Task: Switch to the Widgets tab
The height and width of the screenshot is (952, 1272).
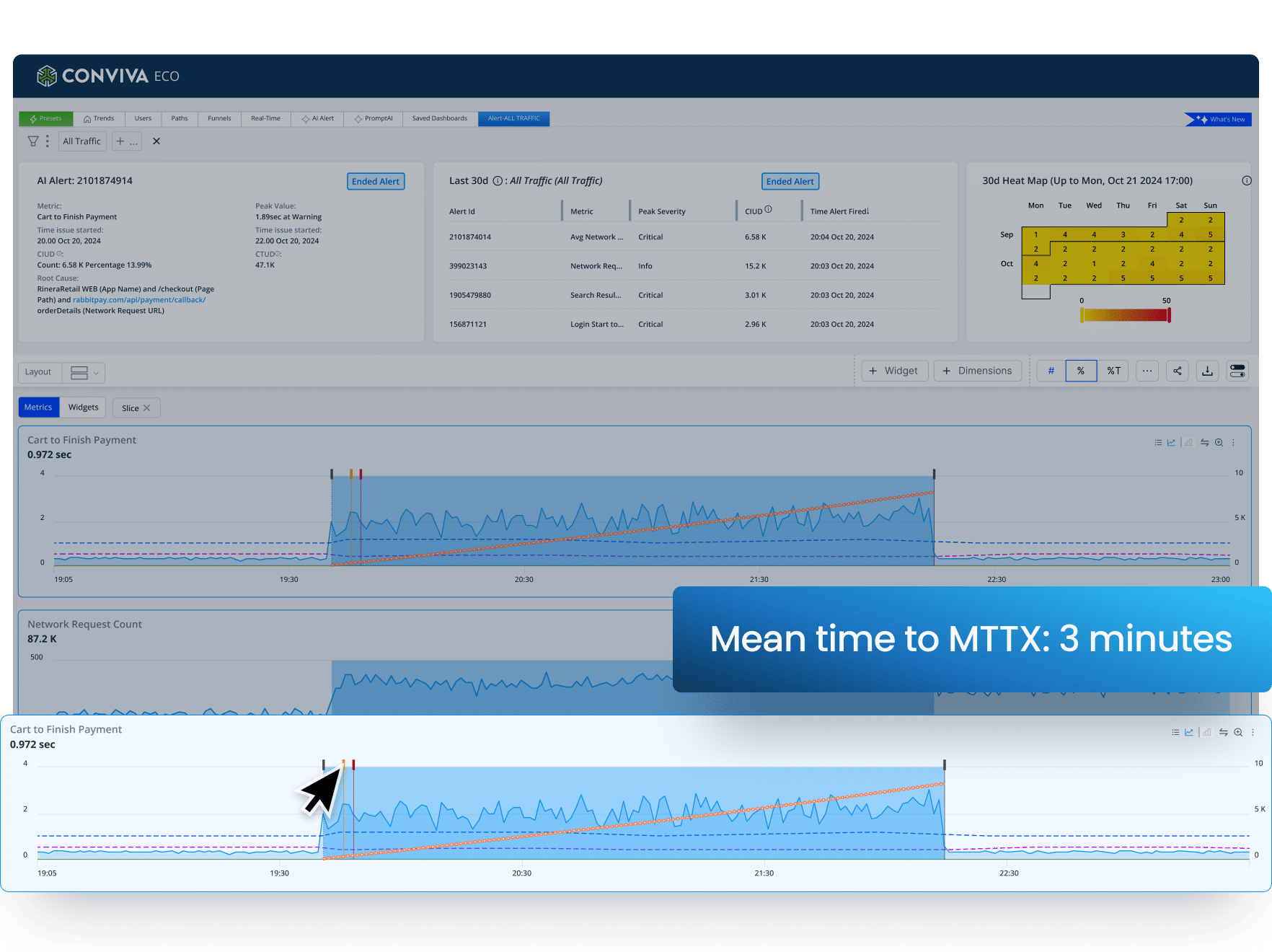Action: click(x=83, y=407)
